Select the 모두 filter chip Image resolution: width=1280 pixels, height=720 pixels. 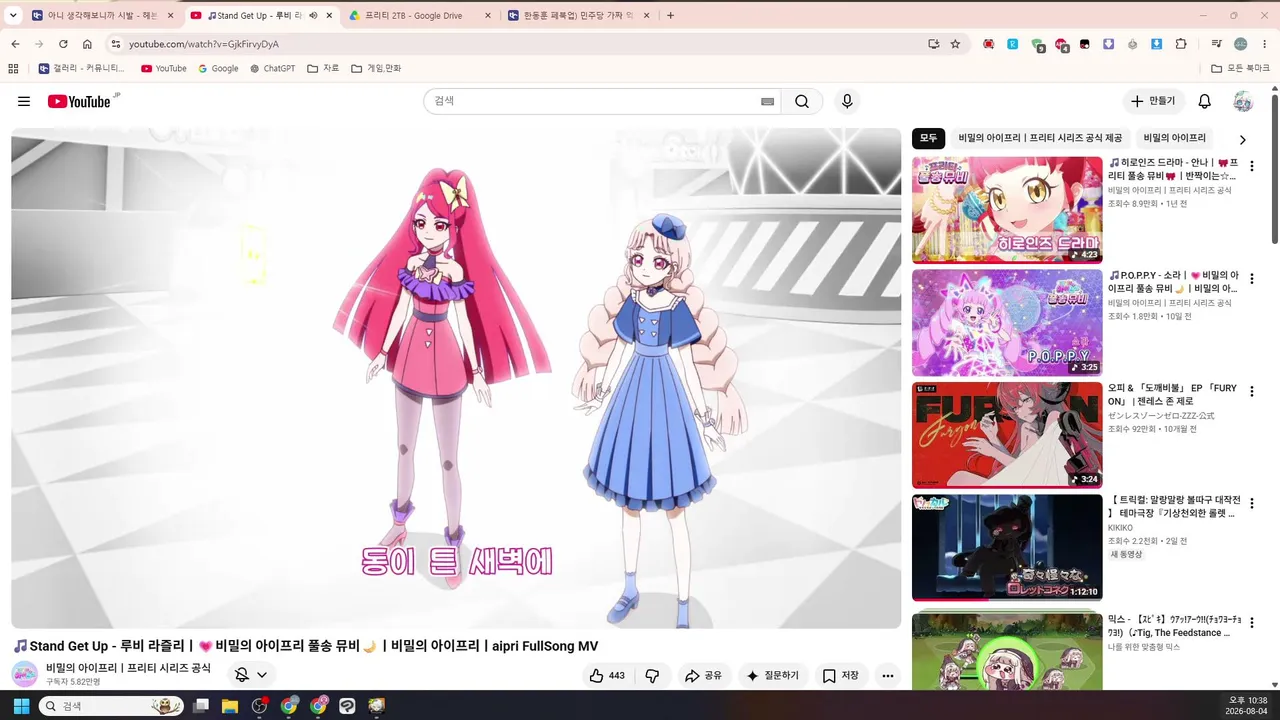[x=928, y=138]
